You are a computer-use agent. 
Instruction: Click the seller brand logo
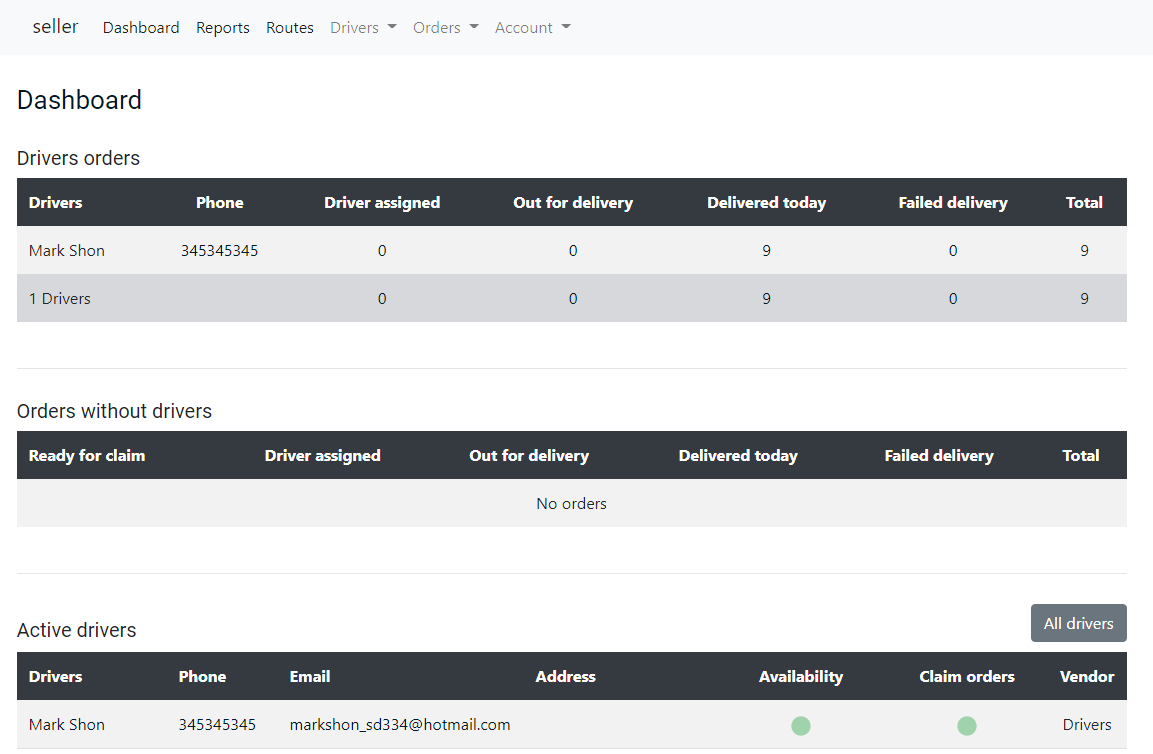tap(55, 27)
